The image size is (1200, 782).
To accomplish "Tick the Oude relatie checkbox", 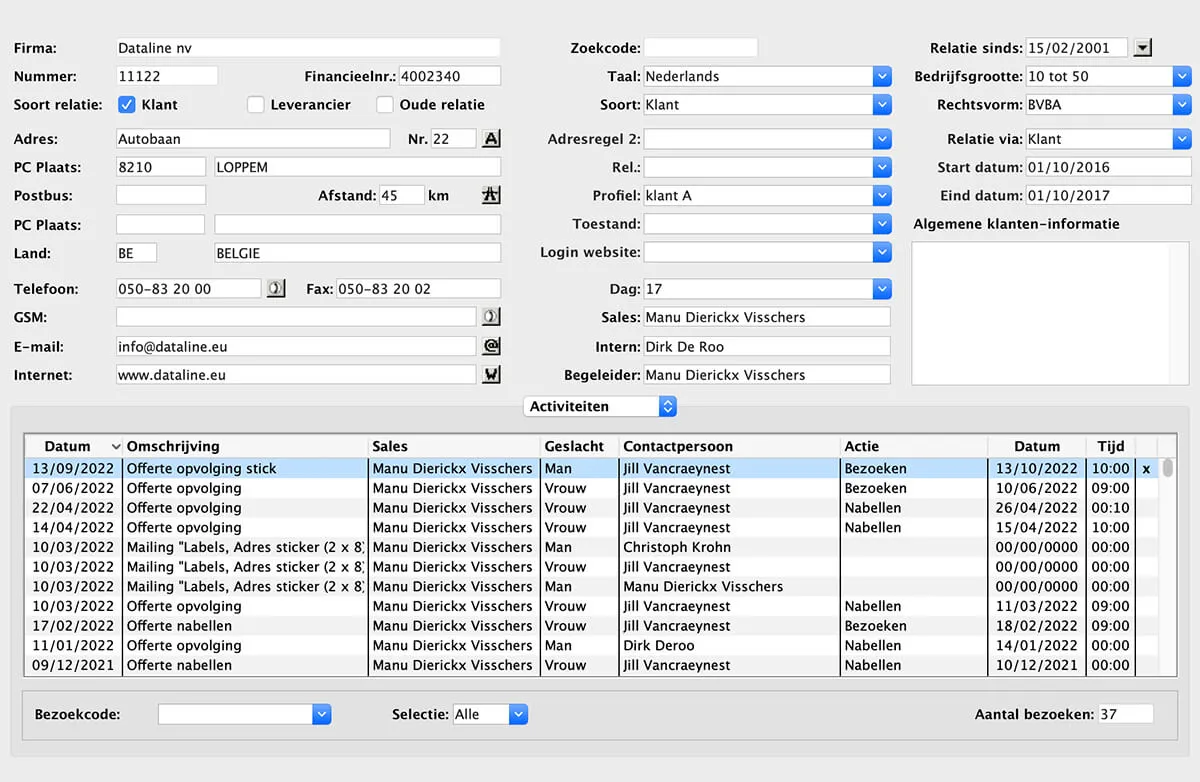I will [x=385, y=104].
